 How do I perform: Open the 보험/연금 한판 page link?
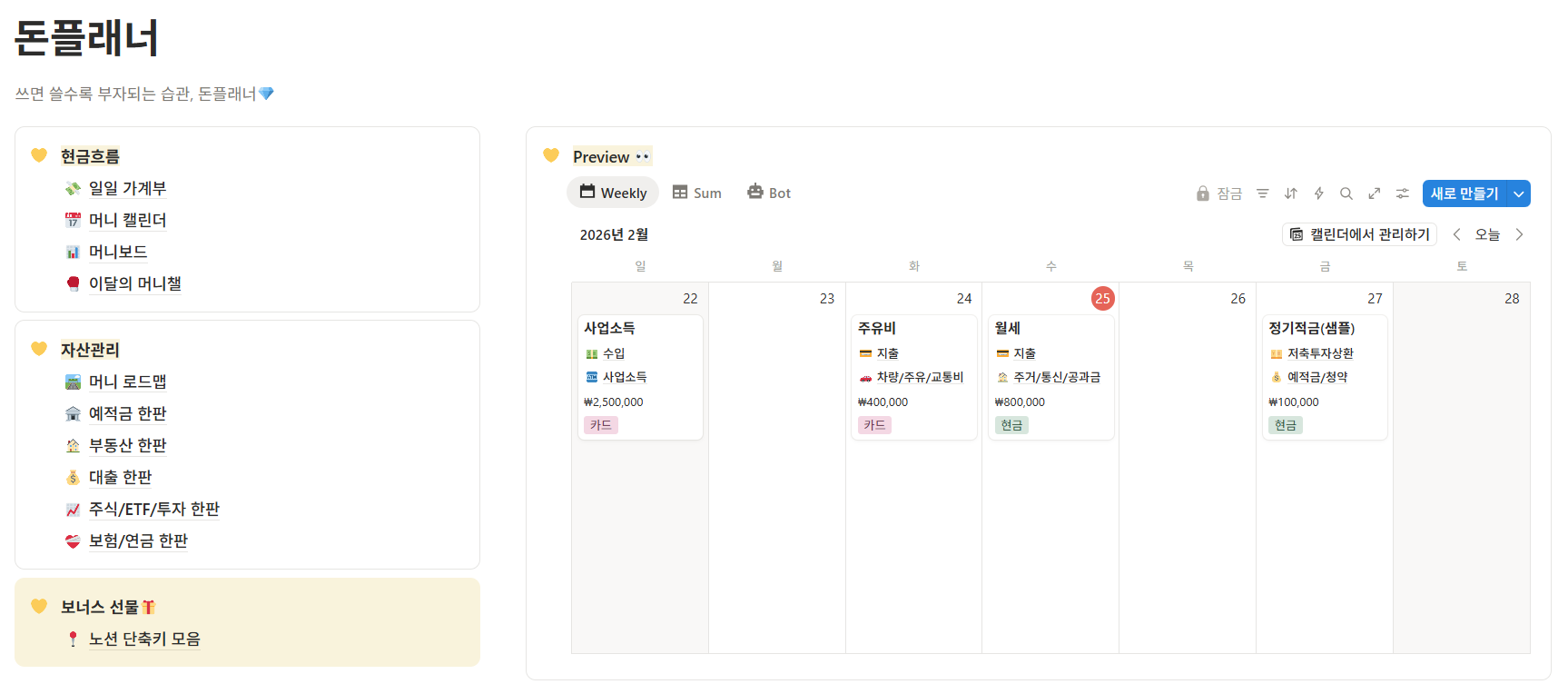coord(138,540)
